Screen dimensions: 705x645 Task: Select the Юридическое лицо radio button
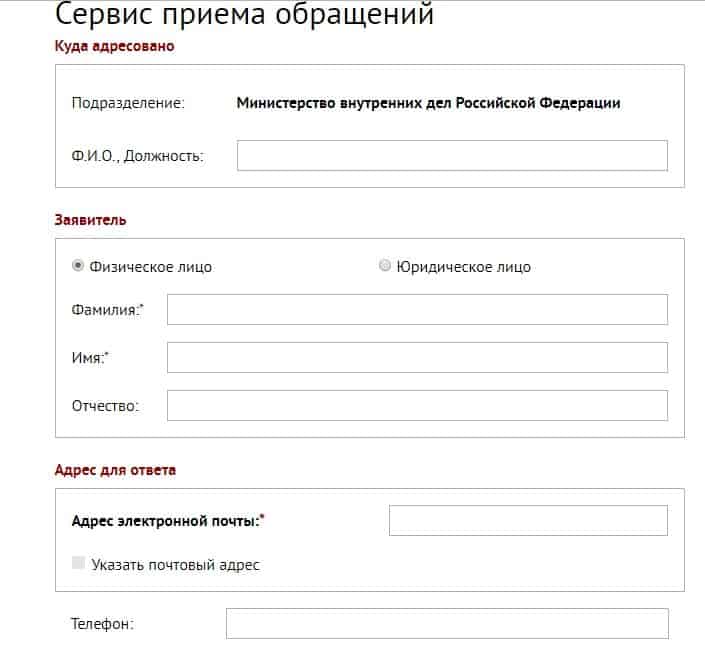[x=385, y=266]
